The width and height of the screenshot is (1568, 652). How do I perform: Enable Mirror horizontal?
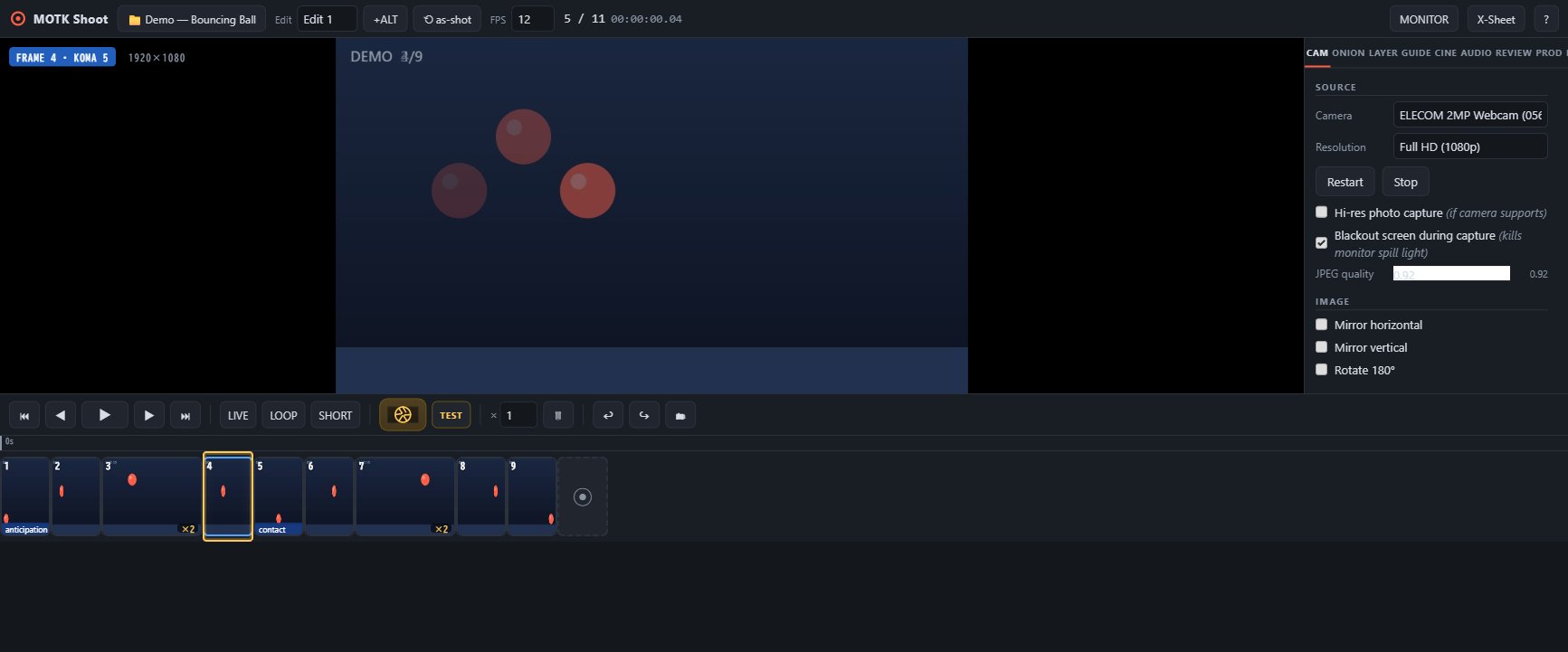[x=1321, y=324]
